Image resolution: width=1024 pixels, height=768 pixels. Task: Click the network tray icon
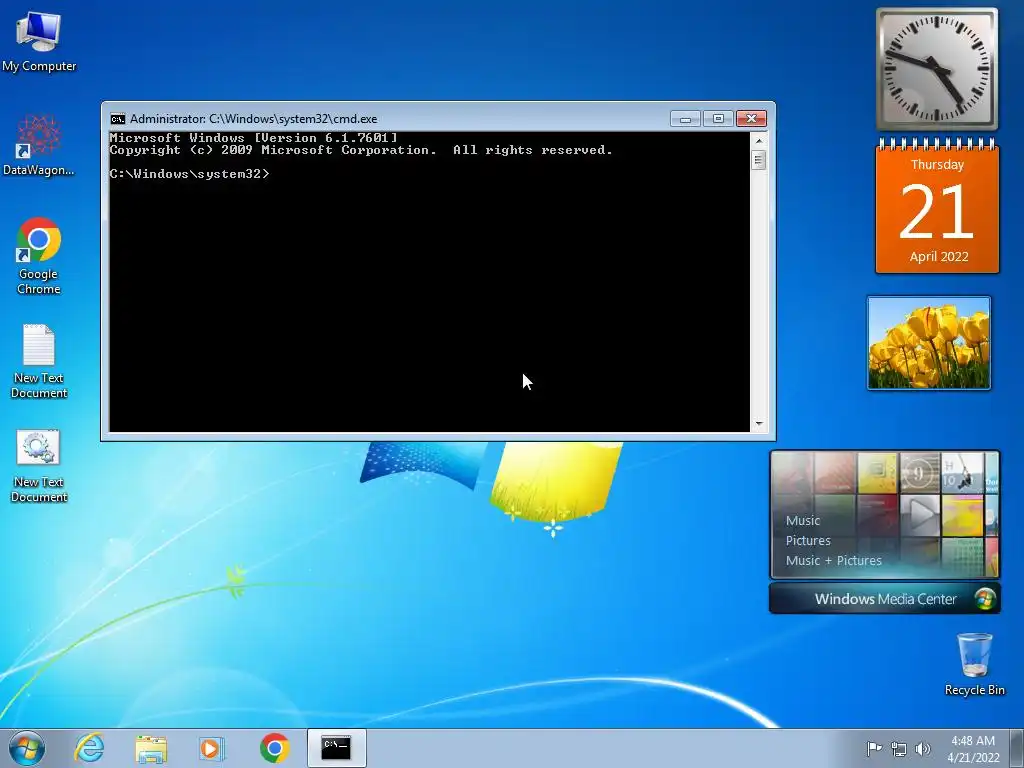click(899, 749)
